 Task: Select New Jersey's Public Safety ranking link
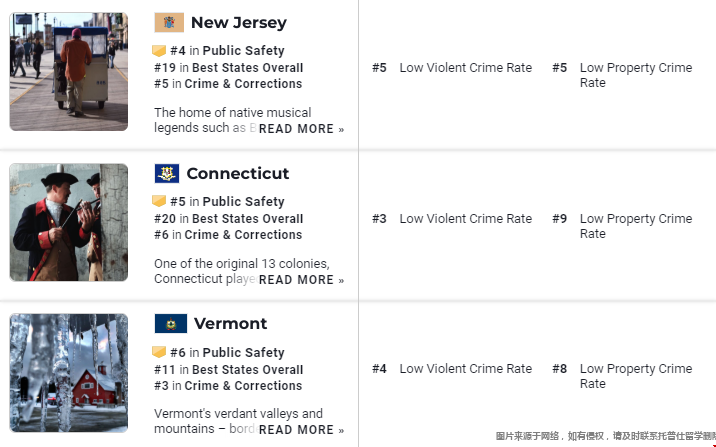[x=243, y=51]
